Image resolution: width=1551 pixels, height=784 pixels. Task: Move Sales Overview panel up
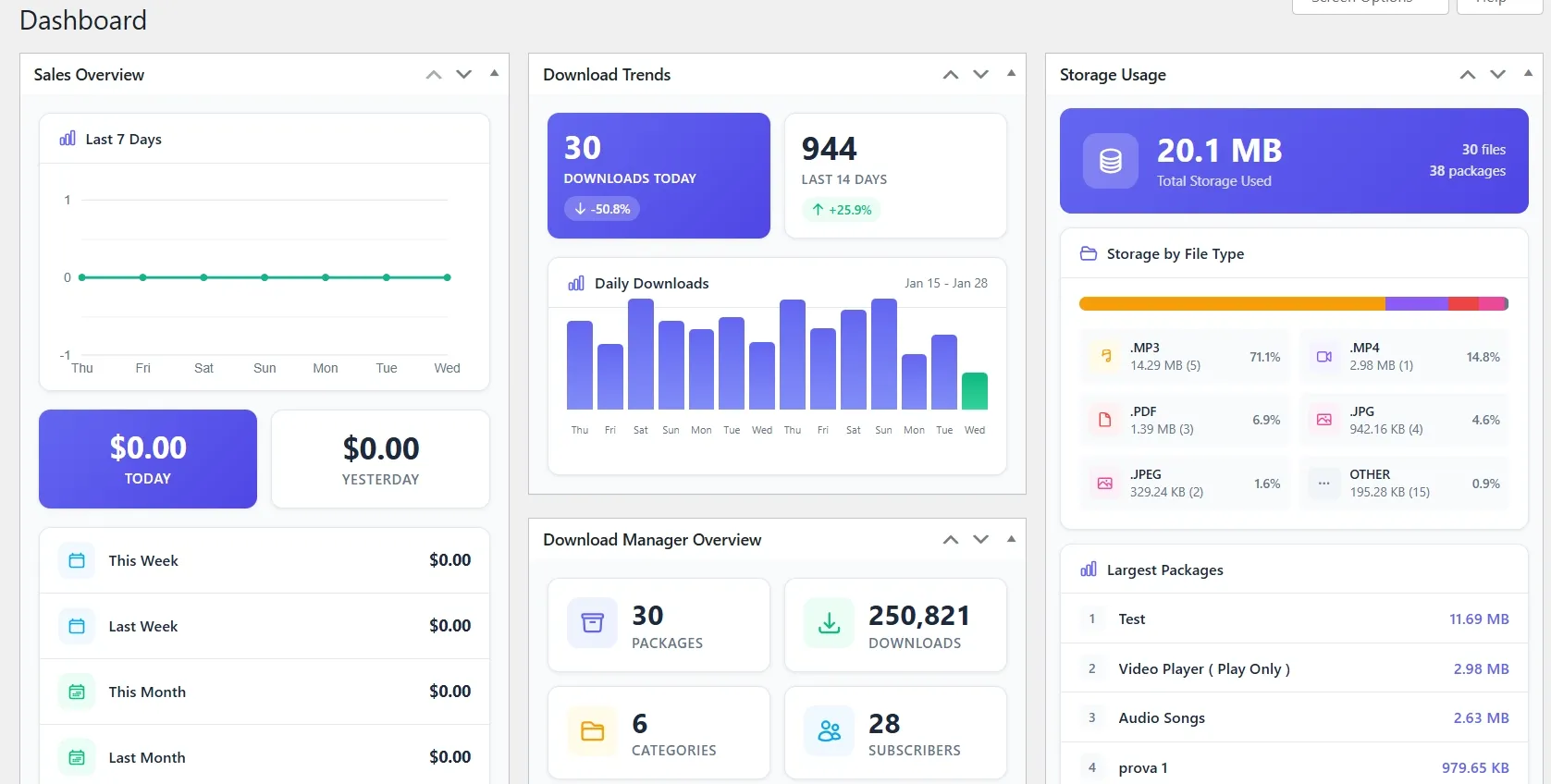coord(434,75)
